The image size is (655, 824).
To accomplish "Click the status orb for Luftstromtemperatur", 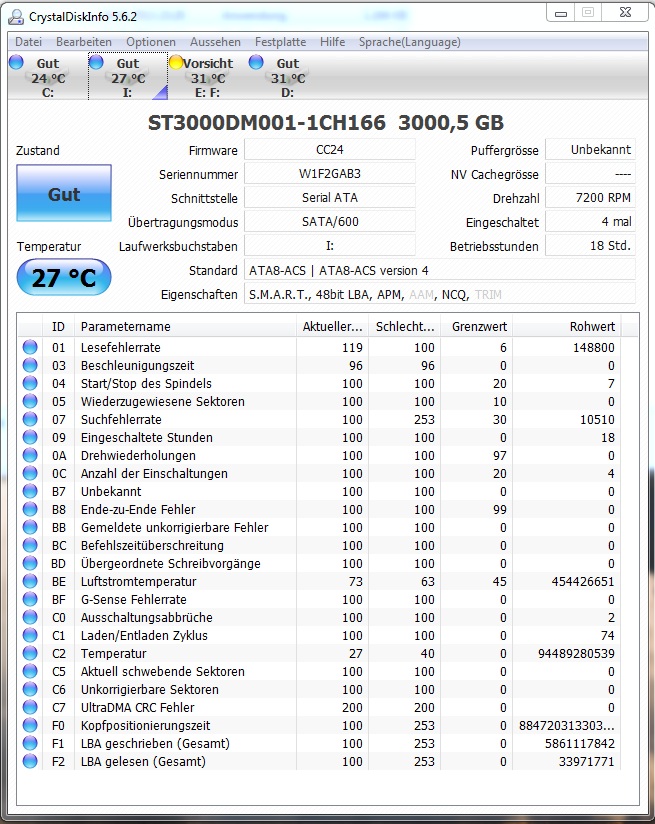I will click(x=30, y=581).
